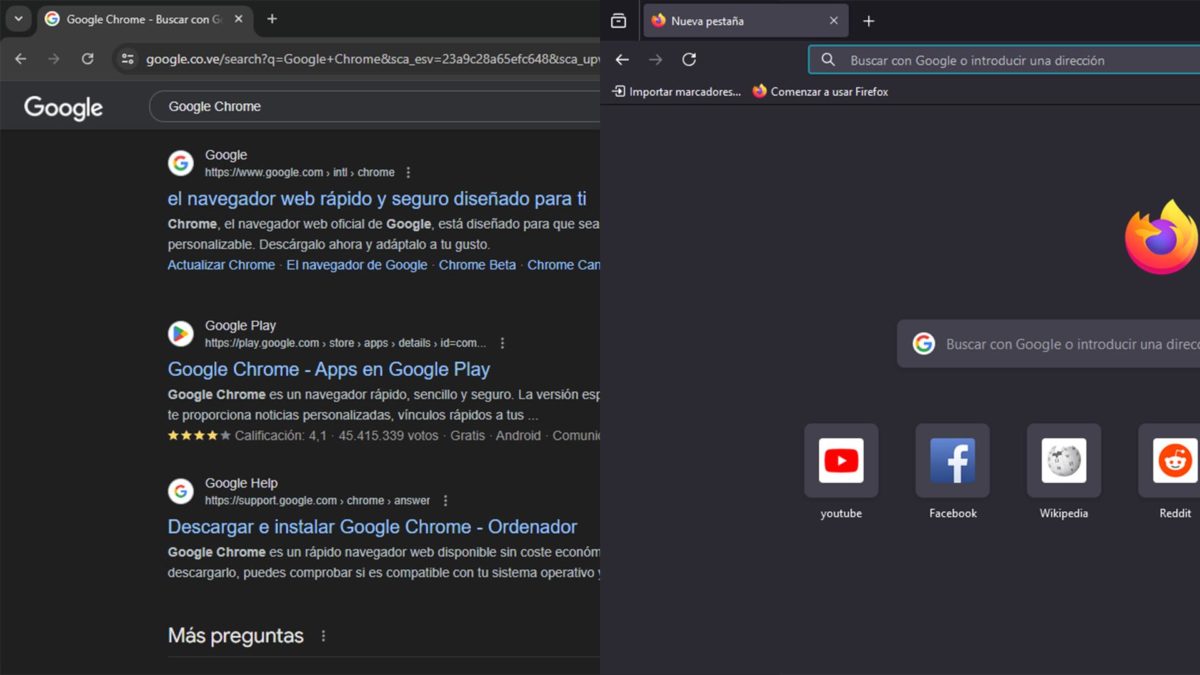Open the three-dot options beside the Google result
Viewport: 1200px width, 675px height.
(x=408, y=172)
